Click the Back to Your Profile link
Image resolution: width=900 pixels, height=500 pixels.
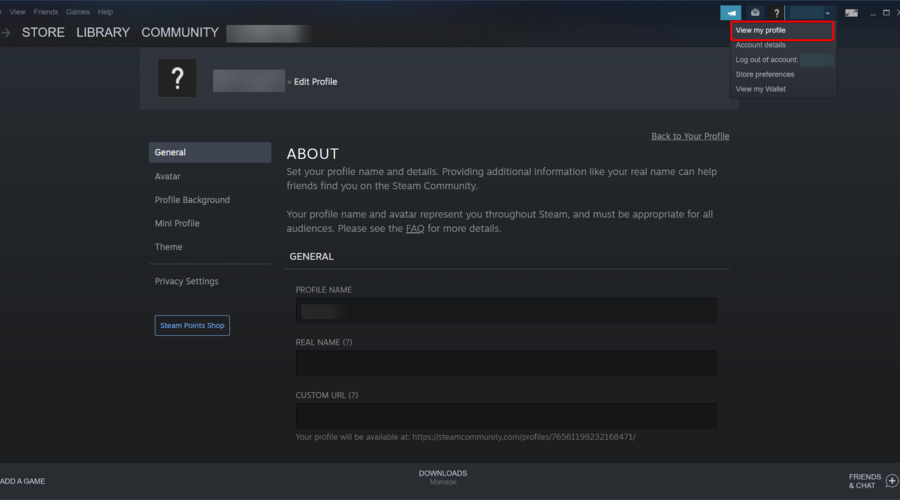[690, 136]
